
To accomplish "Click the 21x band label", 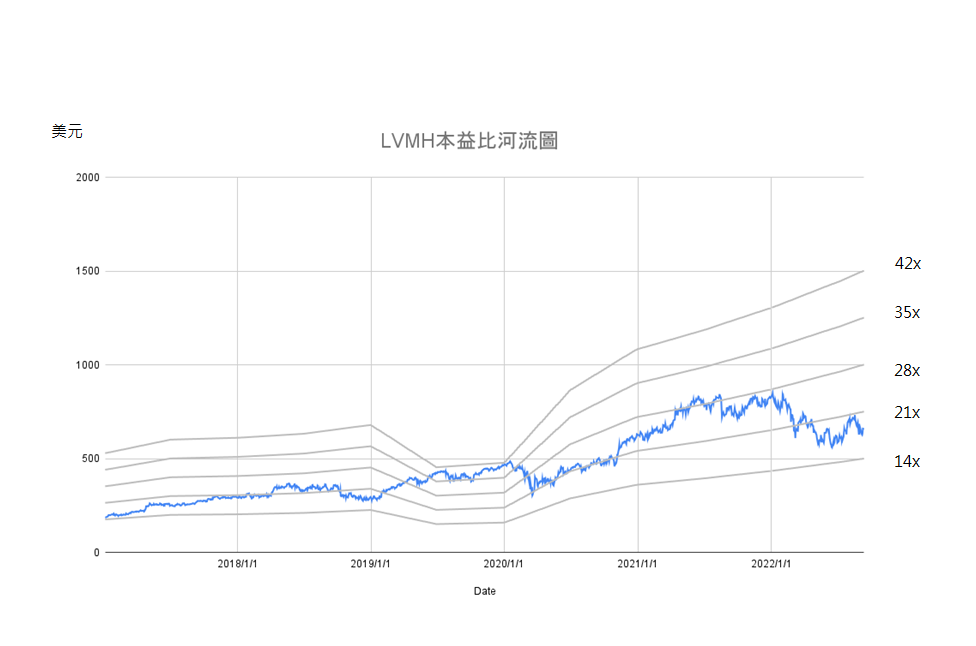I will click(x=907, y=413).
